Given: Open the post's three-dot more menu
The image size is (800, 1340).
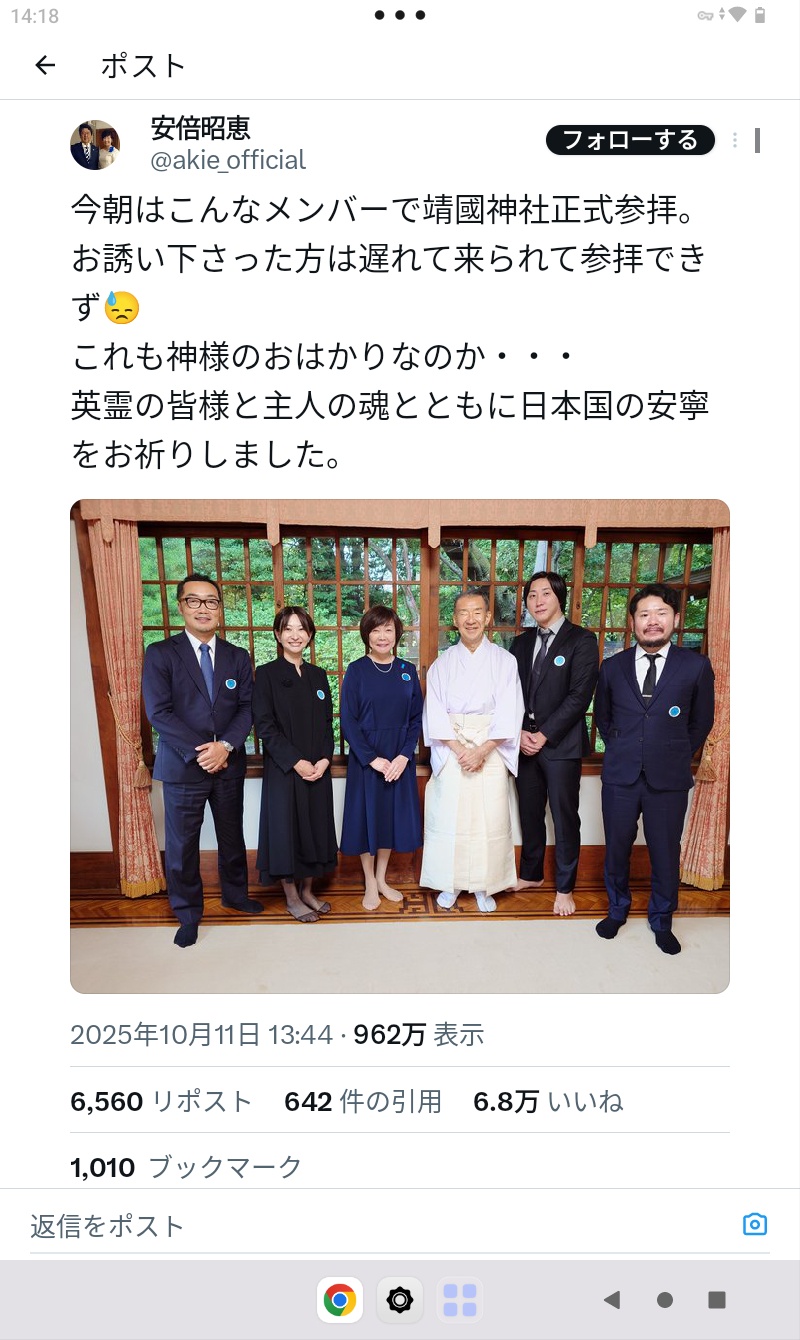Looking at the screenshot, I should tap(735, 140).
